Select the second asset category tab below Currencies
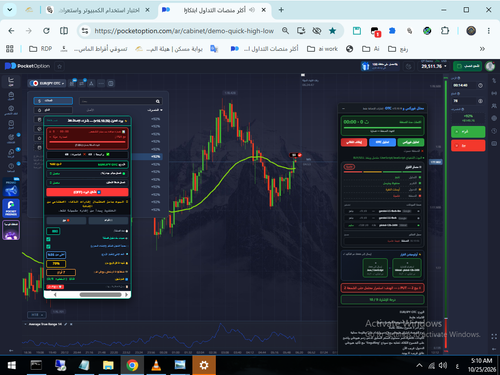 click(x=53, y=110)
